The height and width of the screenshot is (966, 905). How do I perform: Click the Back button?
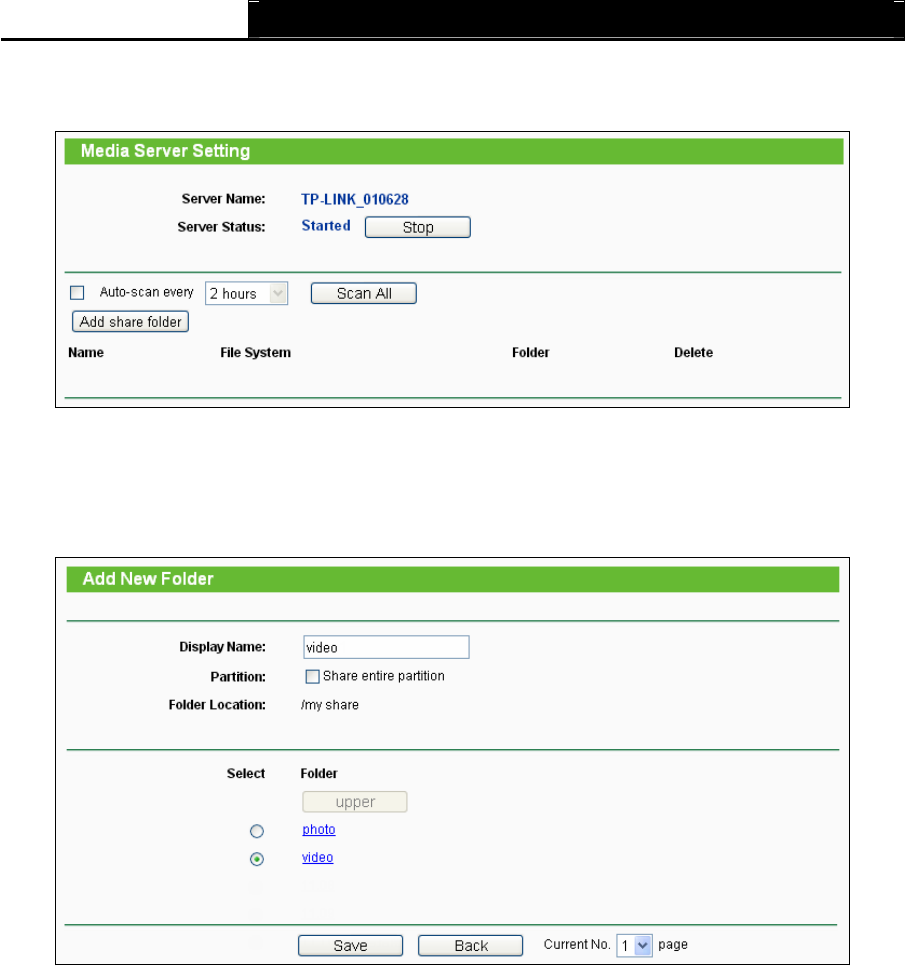[x=471, y=946]
